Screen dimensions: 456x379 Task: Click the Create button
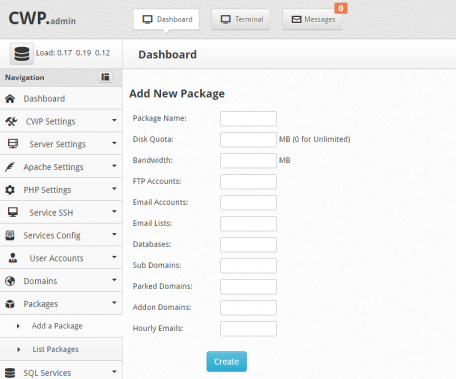[227, 361]
